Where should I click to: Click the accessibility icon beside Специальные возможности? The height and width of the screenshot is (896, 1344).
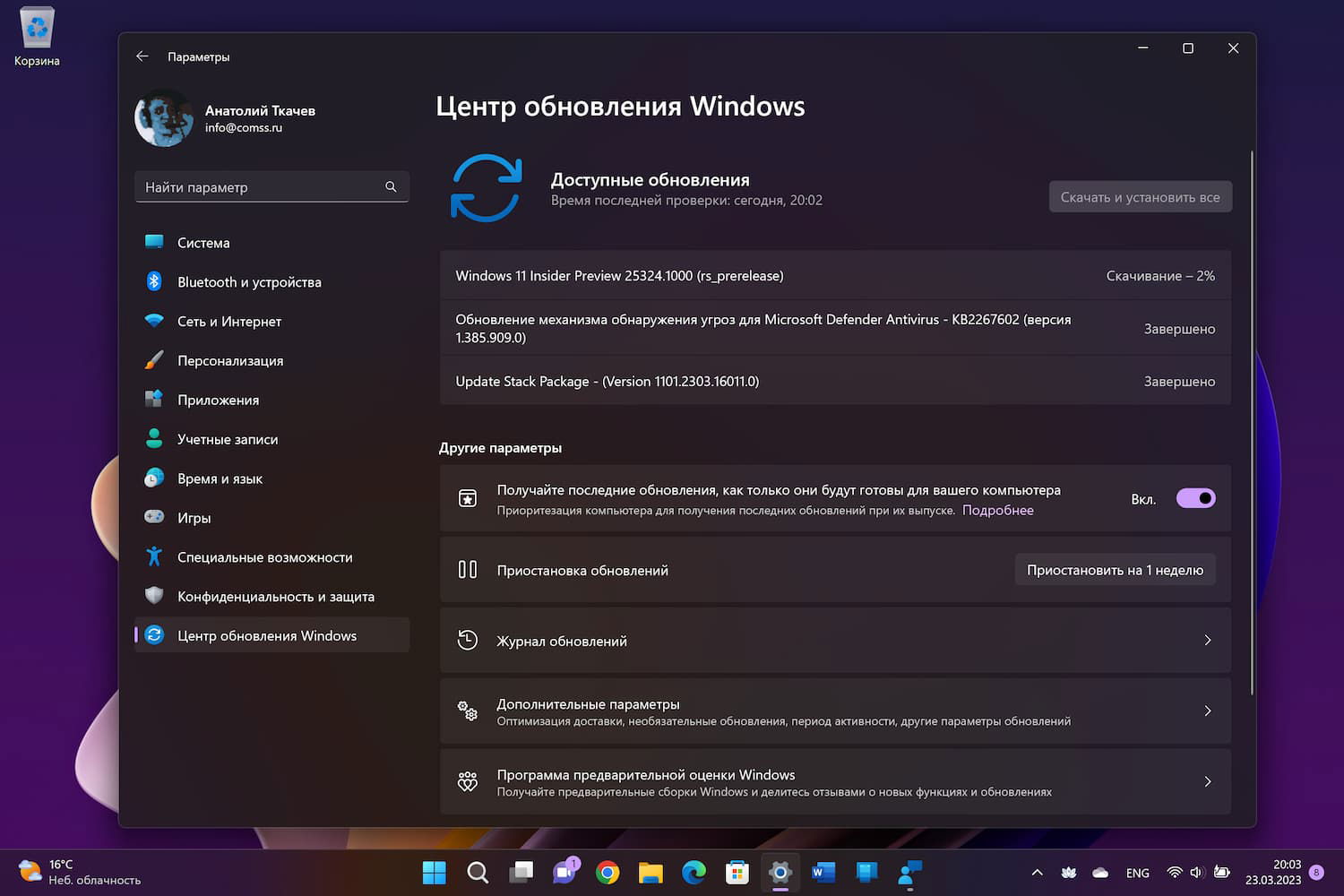pos(153,556)
